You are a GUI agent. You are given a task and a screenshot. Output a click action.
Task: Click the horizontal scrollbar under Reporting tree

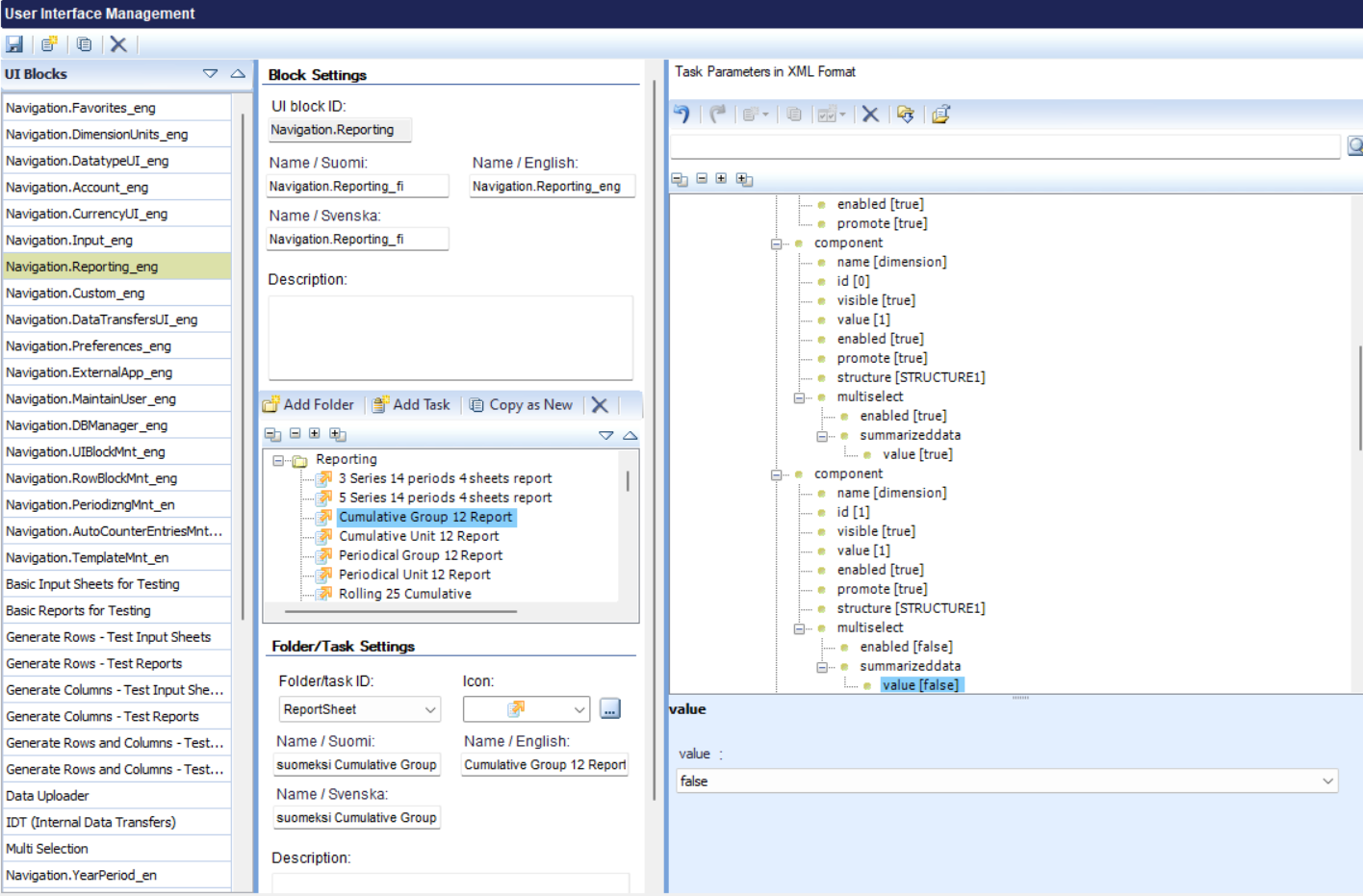(x=401, y=611)
